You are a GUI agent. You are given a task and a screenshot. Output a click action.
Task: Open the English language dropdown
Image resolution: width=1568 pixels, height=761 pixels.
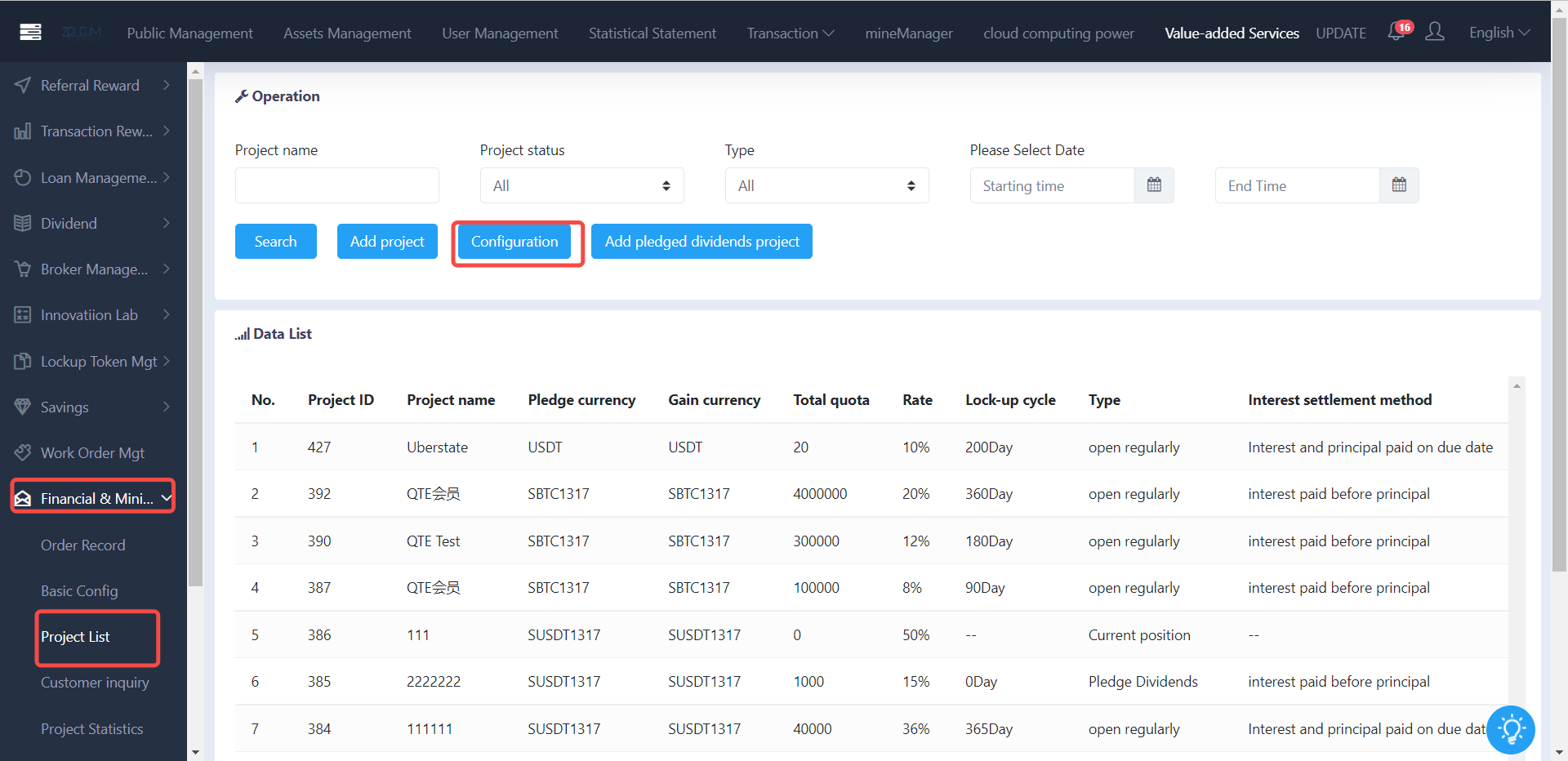[1499, 33]
